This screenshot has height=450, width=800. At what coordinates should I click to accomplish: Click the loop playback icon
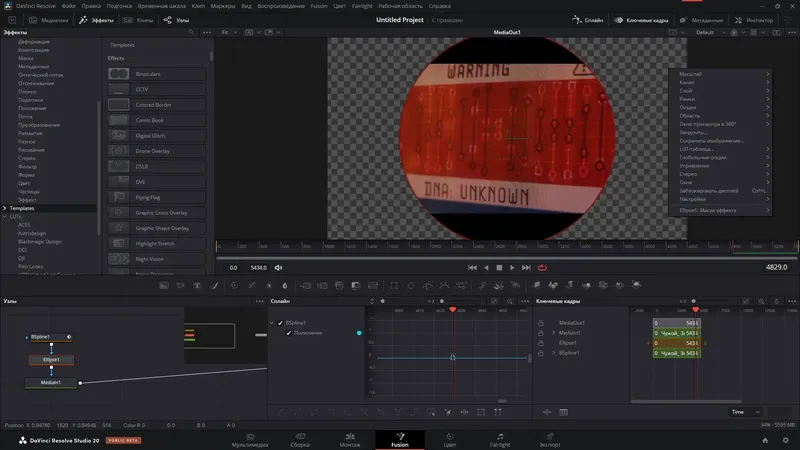coord(542,267)
